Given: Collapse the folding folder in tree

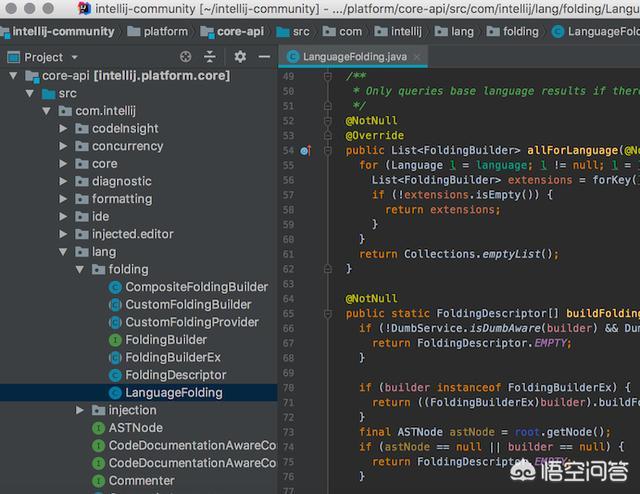Looking at the screenshot, I should coord(80,270).
